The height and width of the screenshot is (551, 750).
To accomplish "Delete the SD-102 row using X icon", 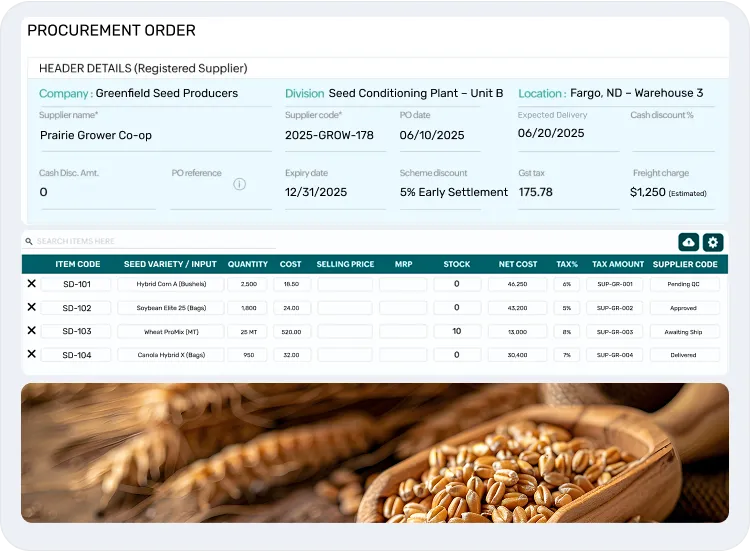I will point(31,308).
